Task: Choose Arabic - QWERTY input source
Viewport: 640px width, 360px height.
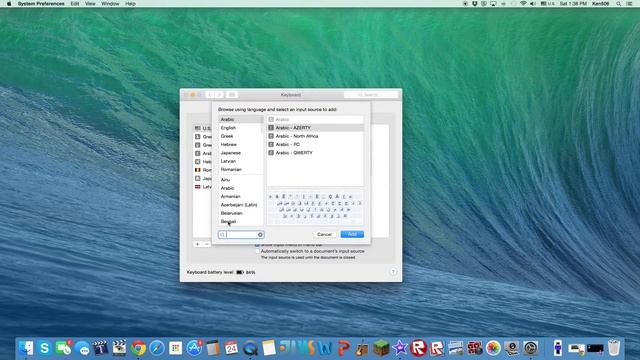Action: click(315, 153)
